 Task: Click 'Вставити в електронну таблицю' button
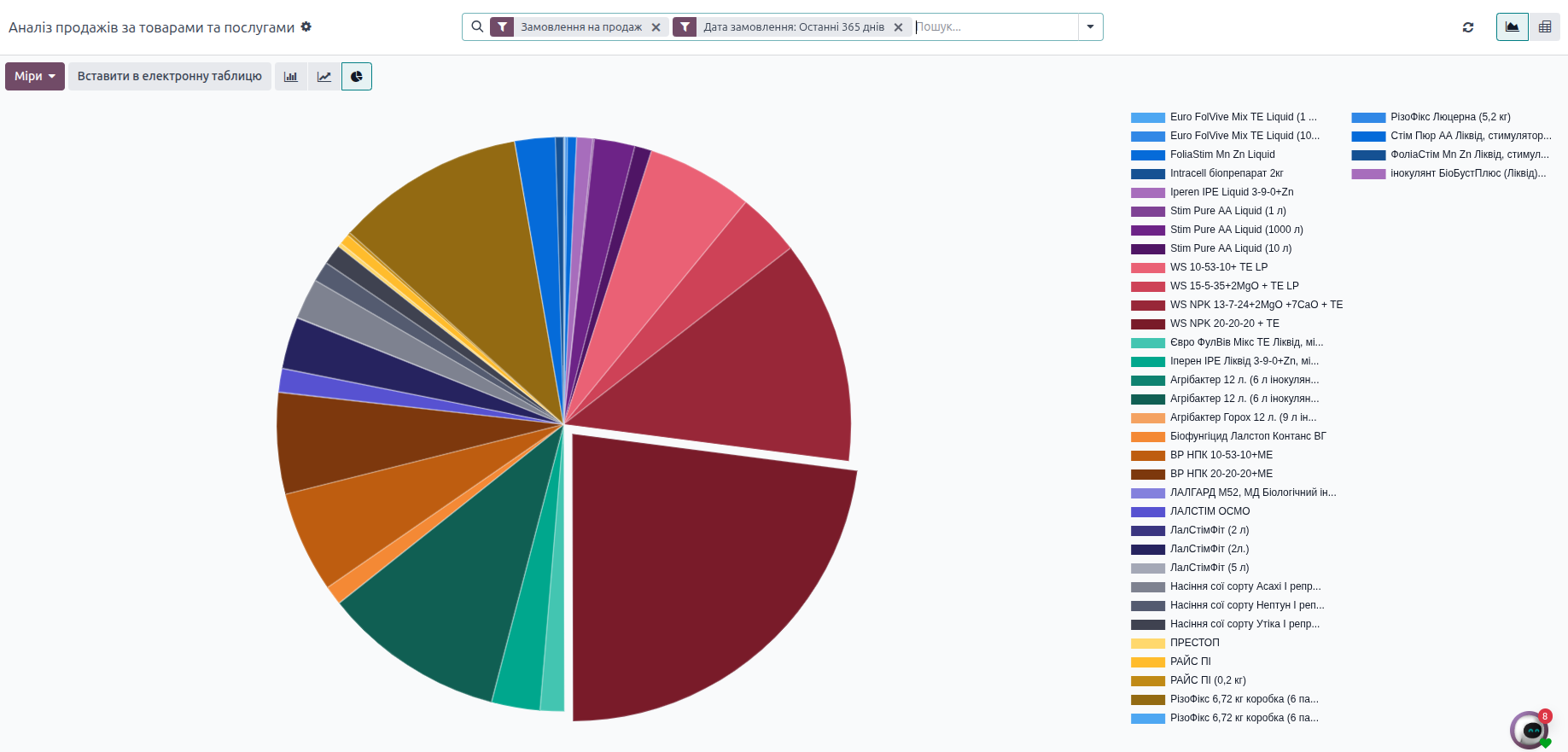(x=170, y=77)
